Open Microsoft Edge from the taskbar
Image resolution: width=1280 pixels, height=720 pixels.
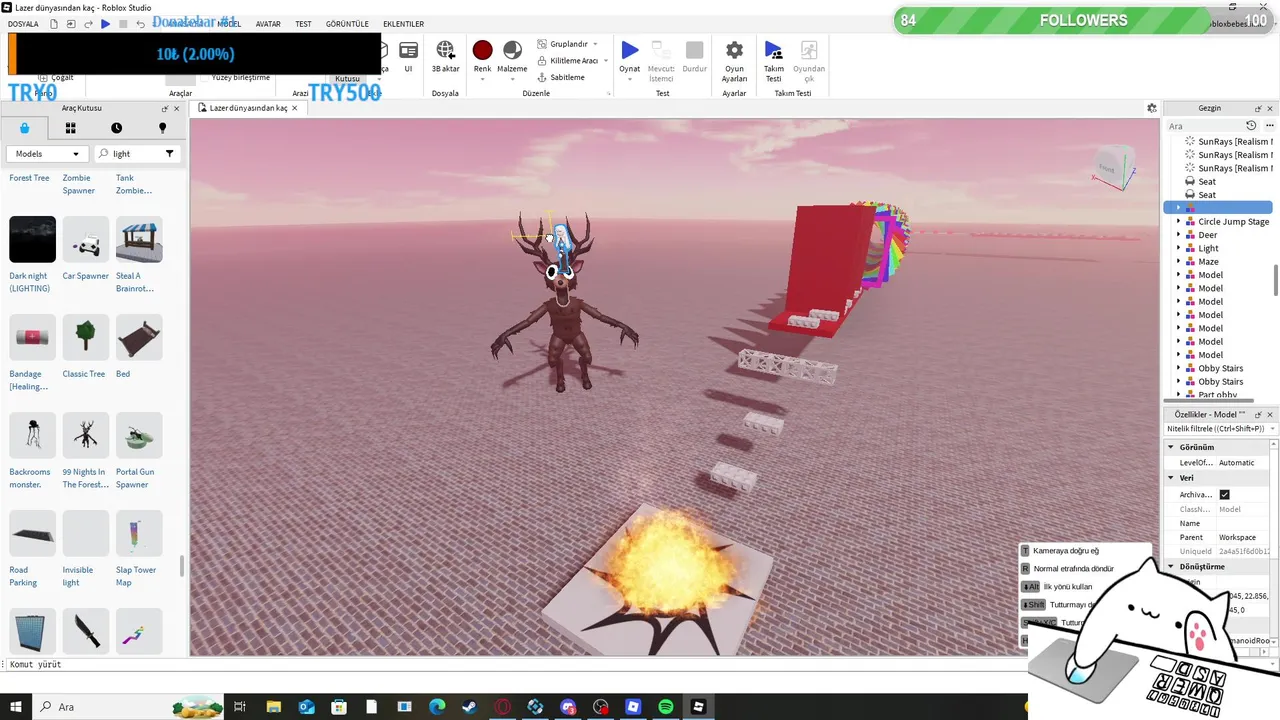pyautogui.click(x=437, y=707)
